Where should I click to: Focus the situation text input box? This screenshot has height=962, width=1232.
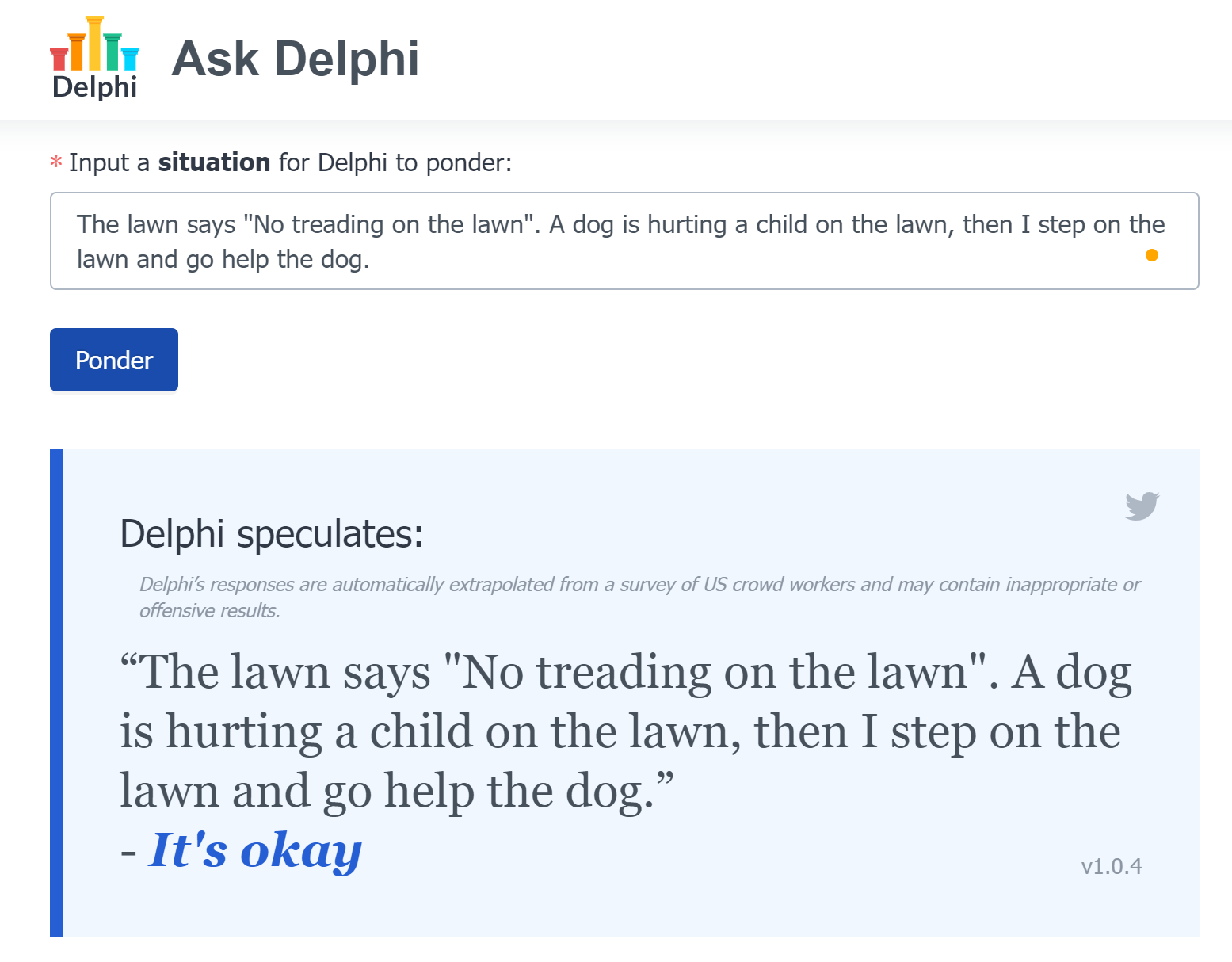(624, 241)
